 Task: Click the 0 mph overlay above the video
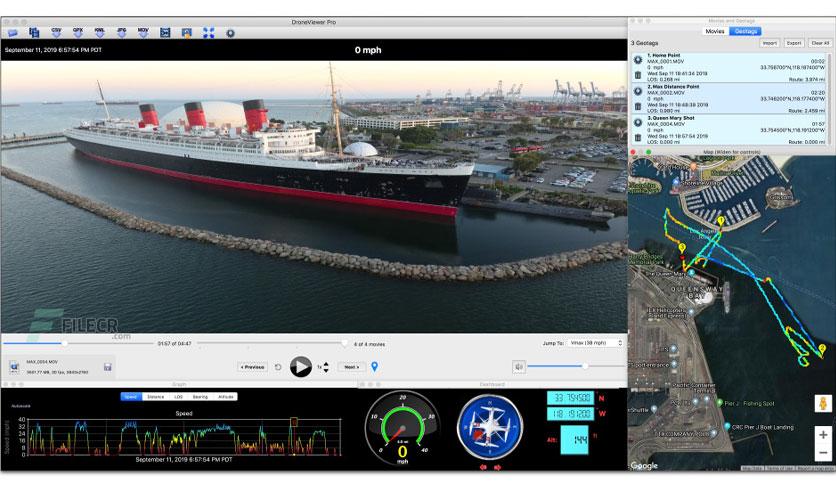coord(368,50)
